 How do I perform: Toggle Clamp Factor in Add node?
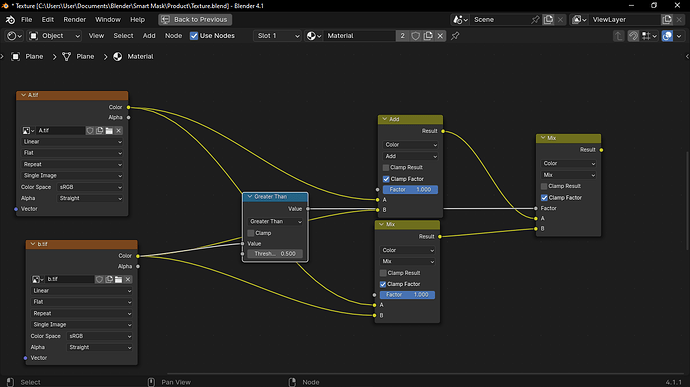pos(386,179)
